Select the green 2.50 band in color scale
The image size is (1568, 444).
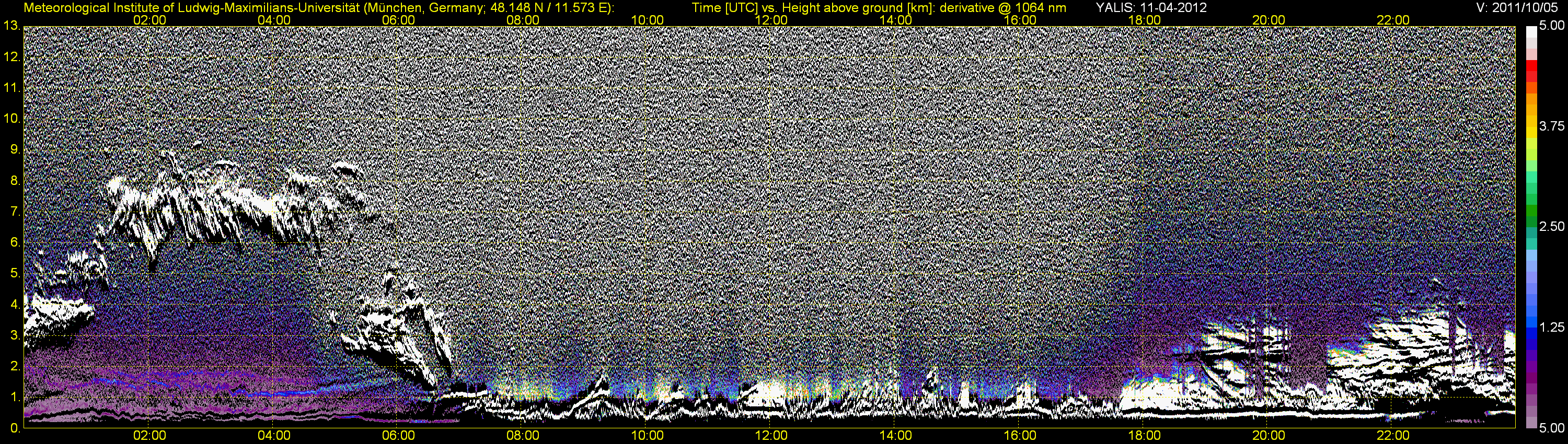pos(1531,217)
